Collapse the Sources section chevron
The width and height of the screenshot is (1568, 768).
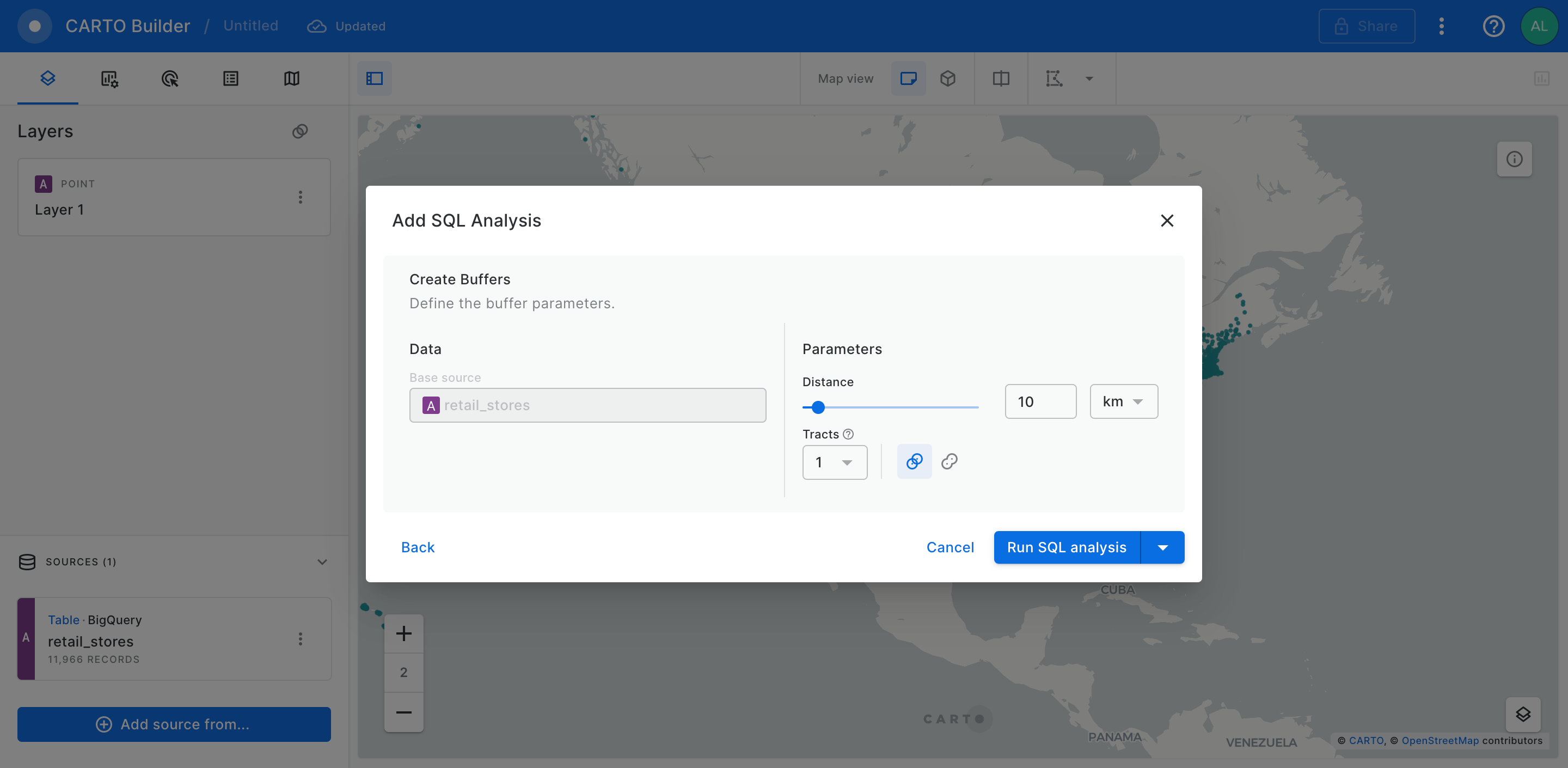(322, 562)
